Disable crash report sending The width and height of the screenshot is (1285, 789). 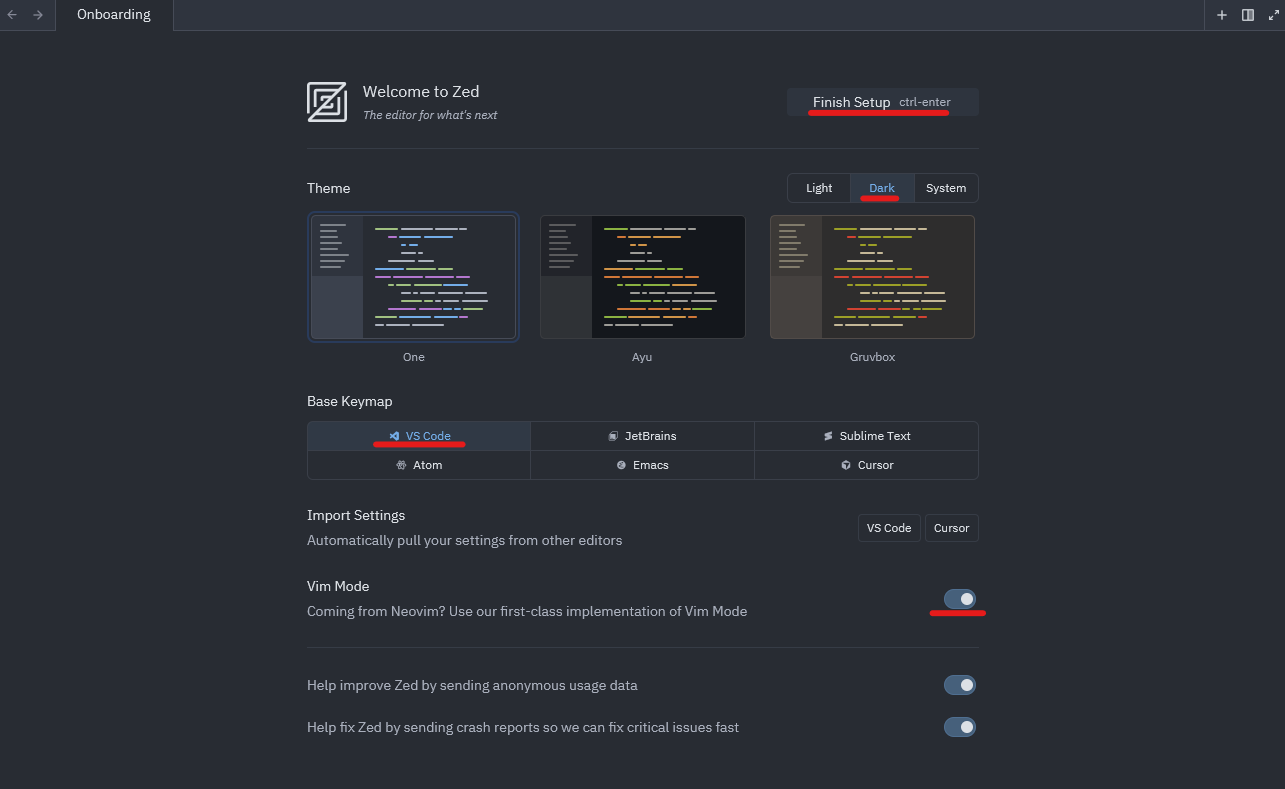[959, 726]
